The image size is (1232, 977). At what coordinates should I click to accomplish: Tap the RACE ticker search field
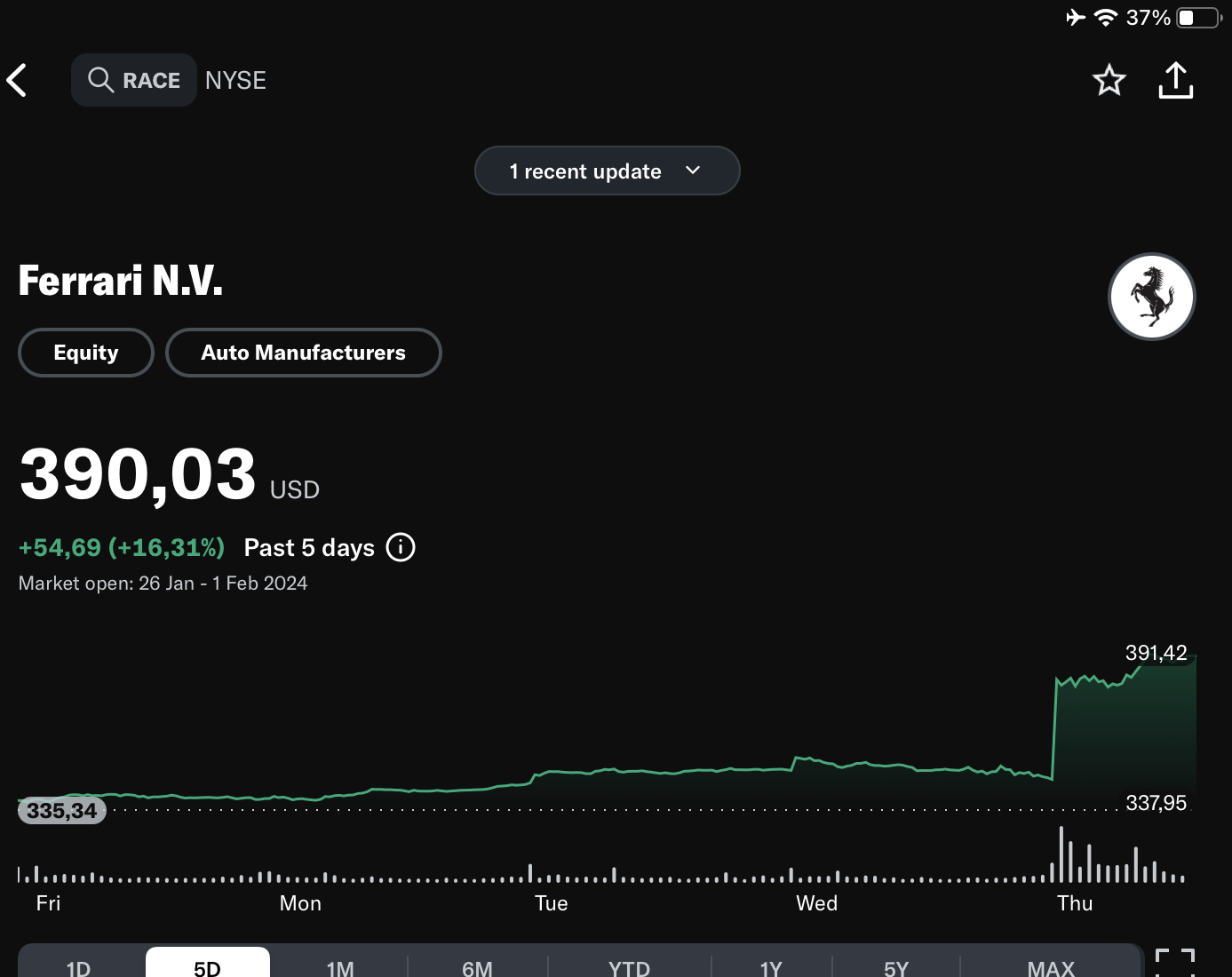coord(134,80)
